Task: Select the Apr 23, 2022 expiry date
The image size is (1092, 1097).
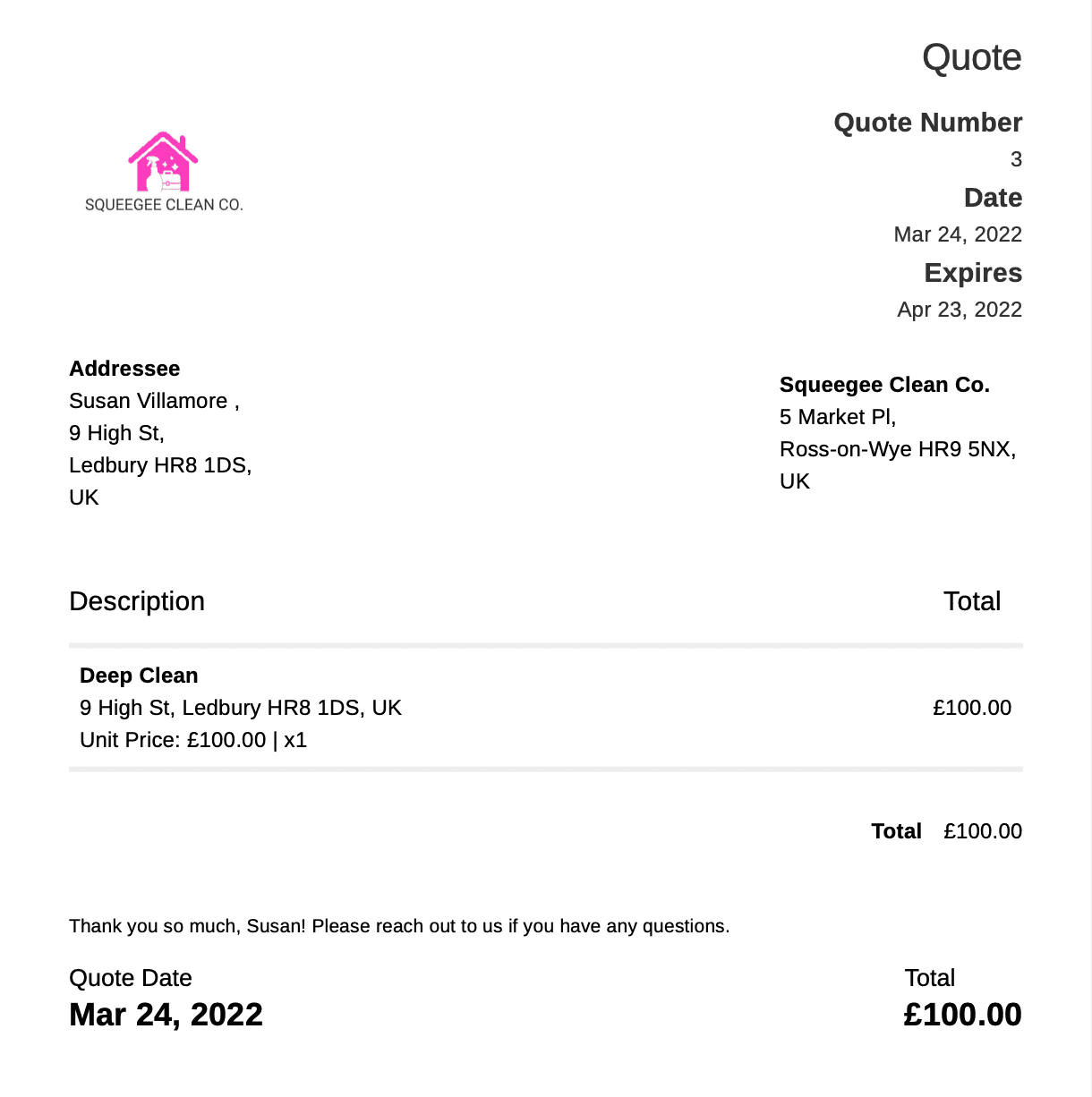Action: click(x=960, y=310)
